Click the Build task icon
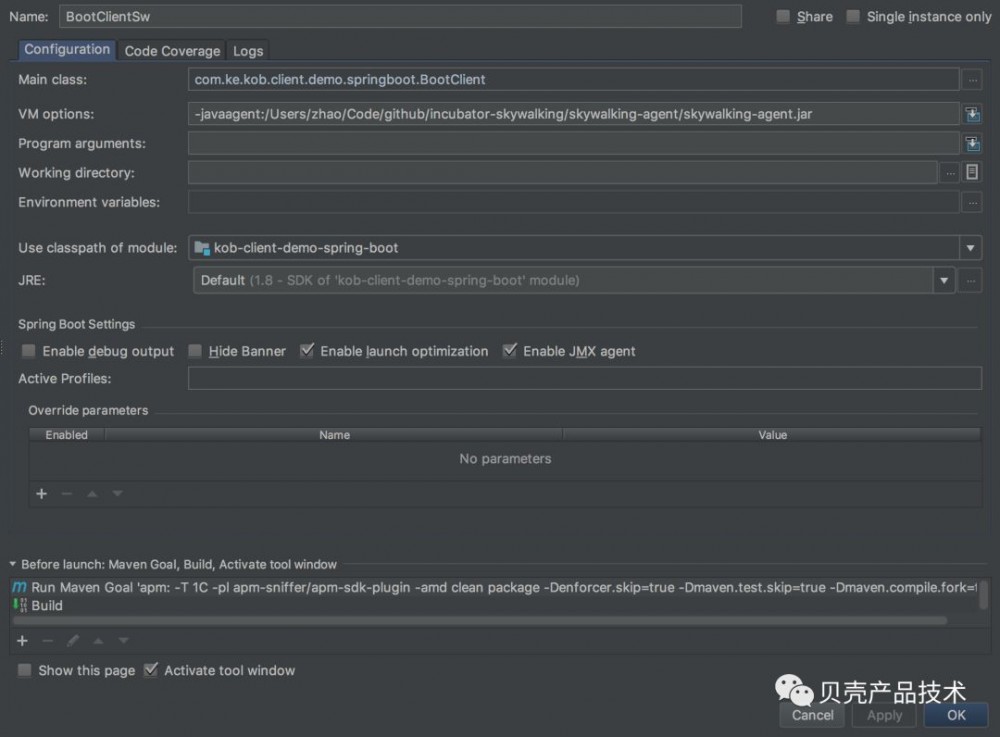 [x=20, y=605]
